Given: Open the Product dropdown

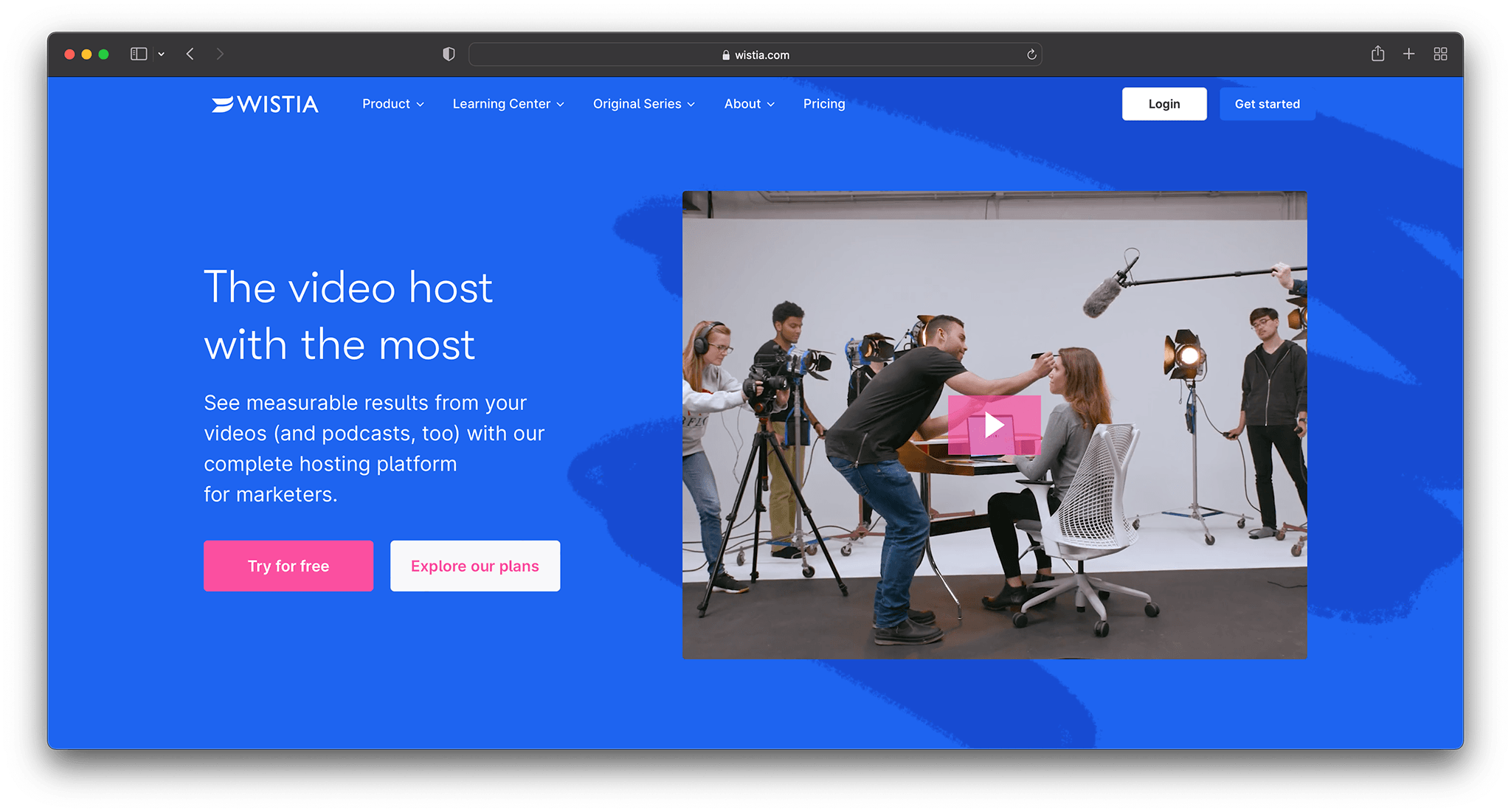Looking at the screenshot, I should [392, 104].
